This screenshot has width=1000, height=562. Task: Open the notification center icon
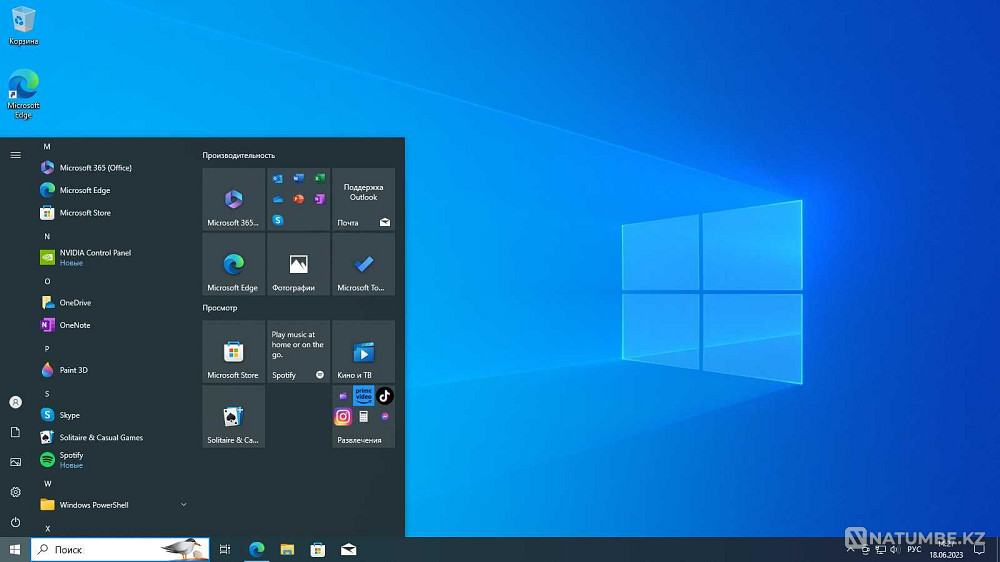click(980, 549)
